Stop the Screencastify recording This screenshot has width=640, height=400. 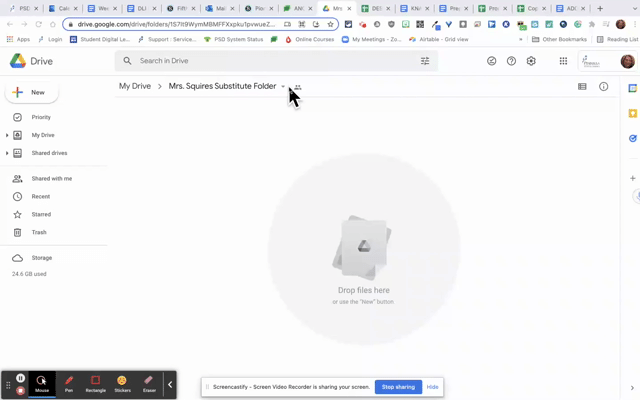tap(20, 391)
